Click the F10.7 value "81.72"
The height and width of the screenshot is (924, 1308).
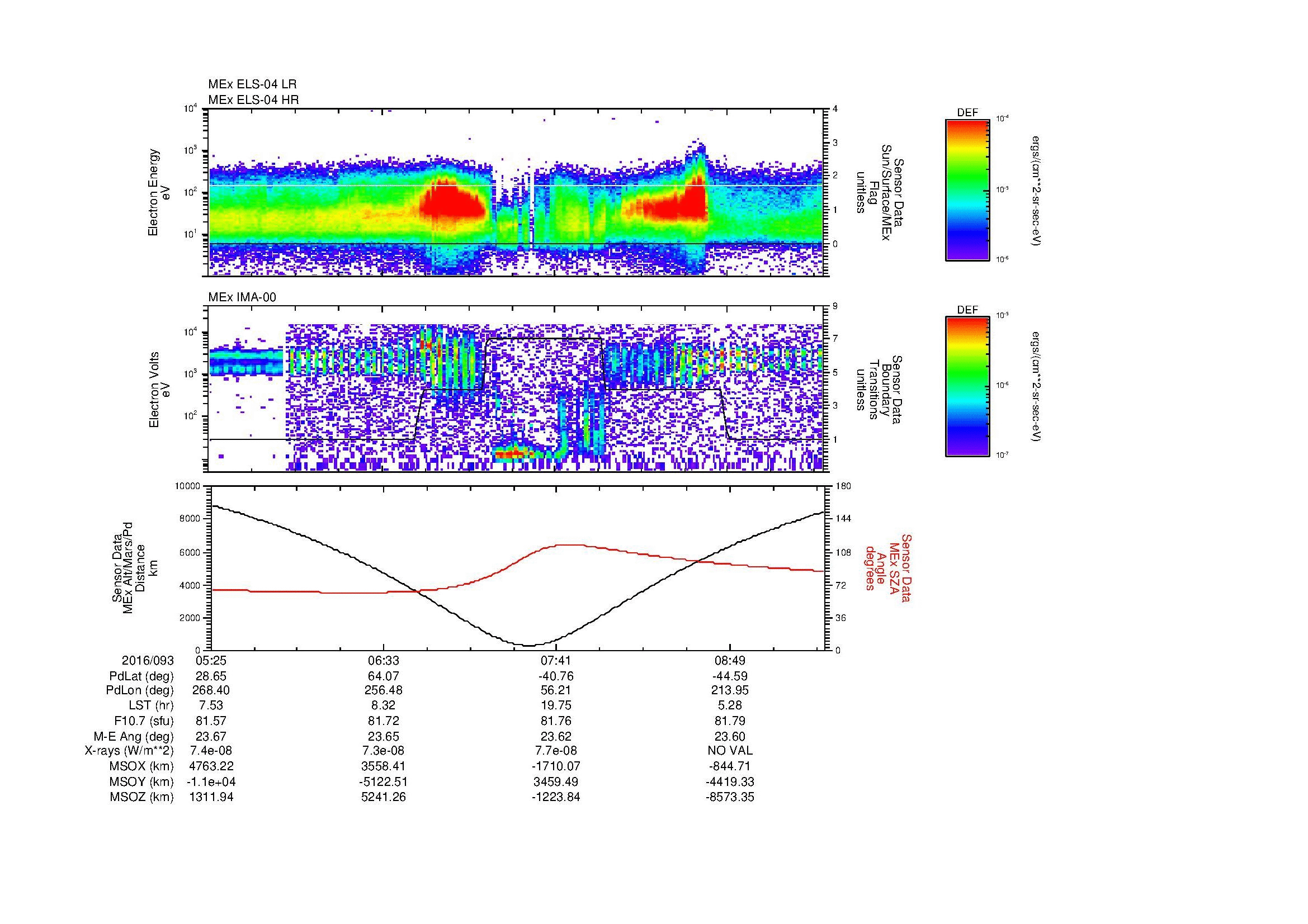click(384, 721)
